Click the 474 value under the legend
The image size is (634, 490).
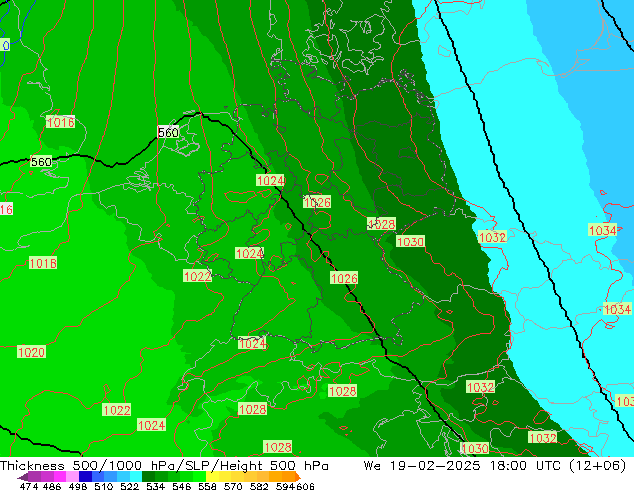[x=29, y=486]
